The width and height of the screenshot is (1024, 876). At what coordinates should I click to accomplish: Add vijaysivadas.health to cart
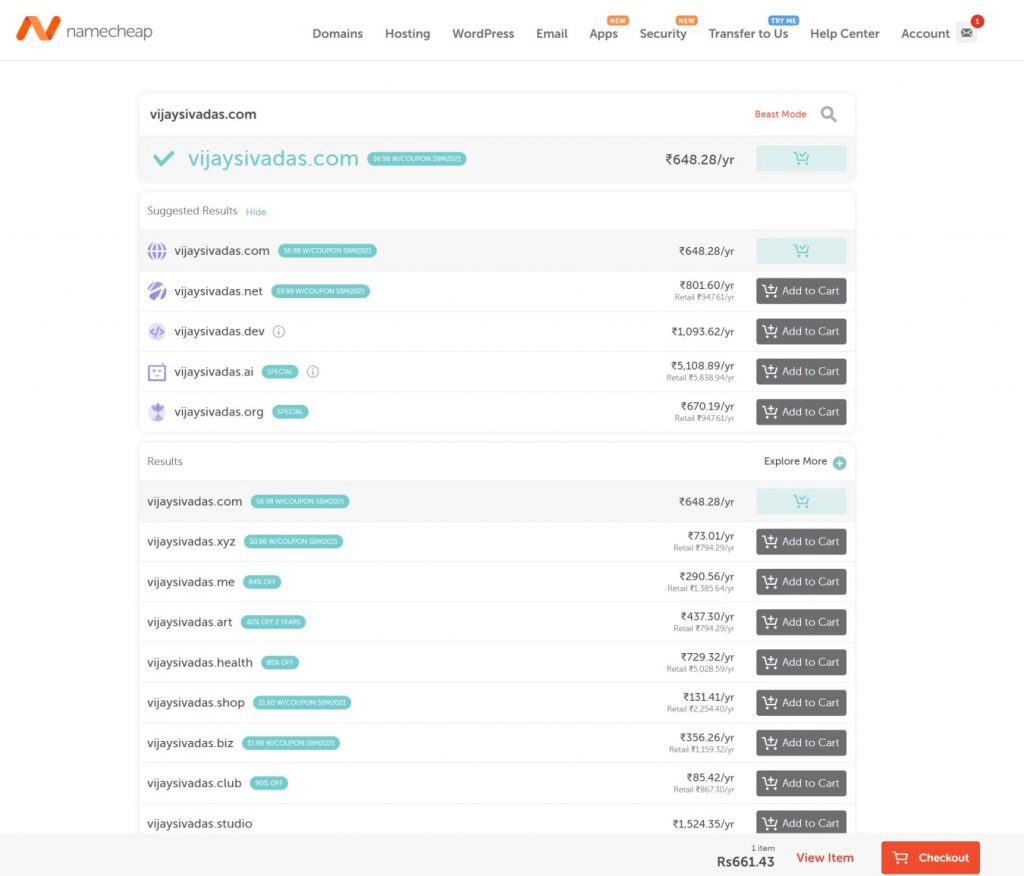point(801,662)
